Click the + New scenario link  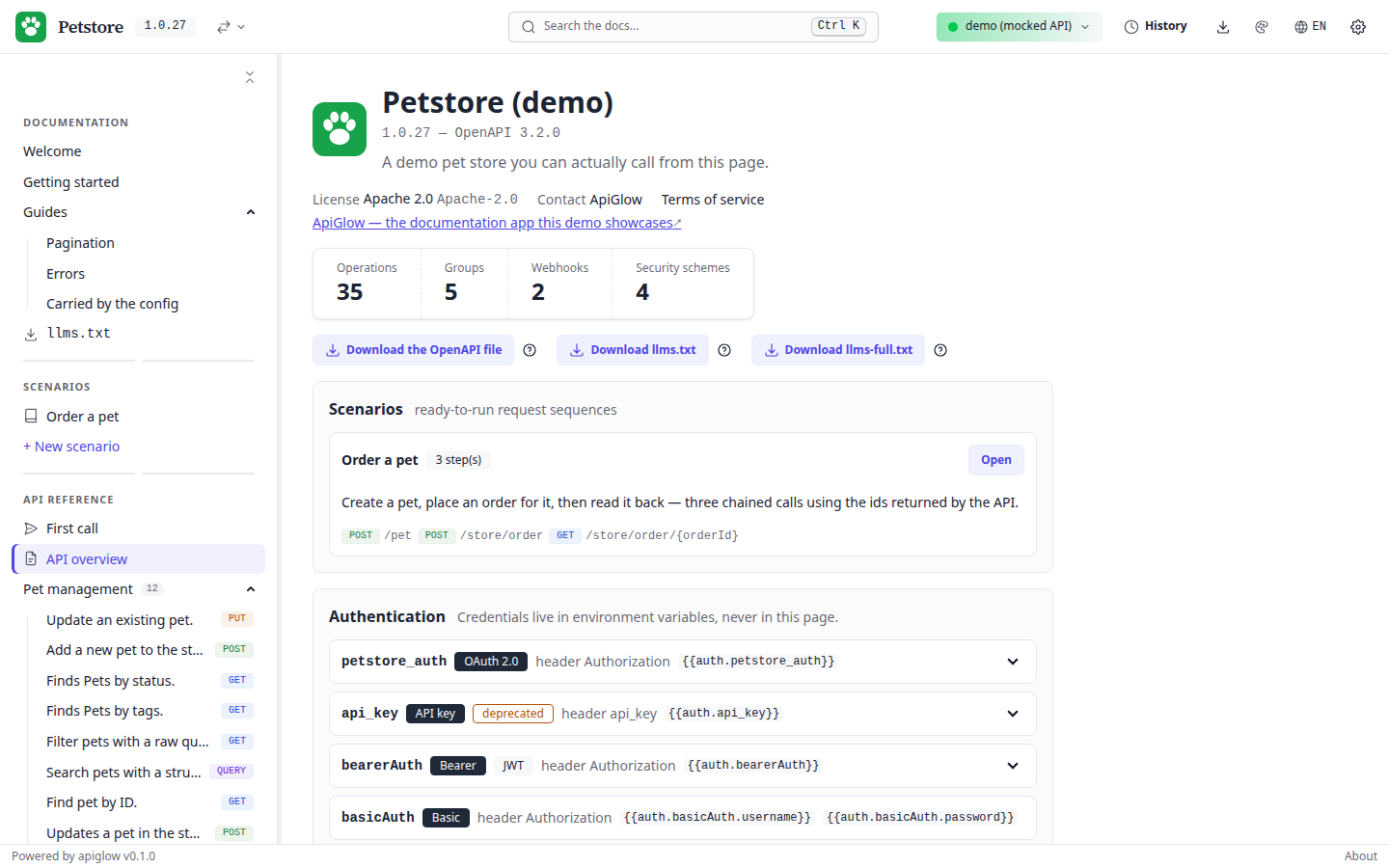(x=71, y=447)
